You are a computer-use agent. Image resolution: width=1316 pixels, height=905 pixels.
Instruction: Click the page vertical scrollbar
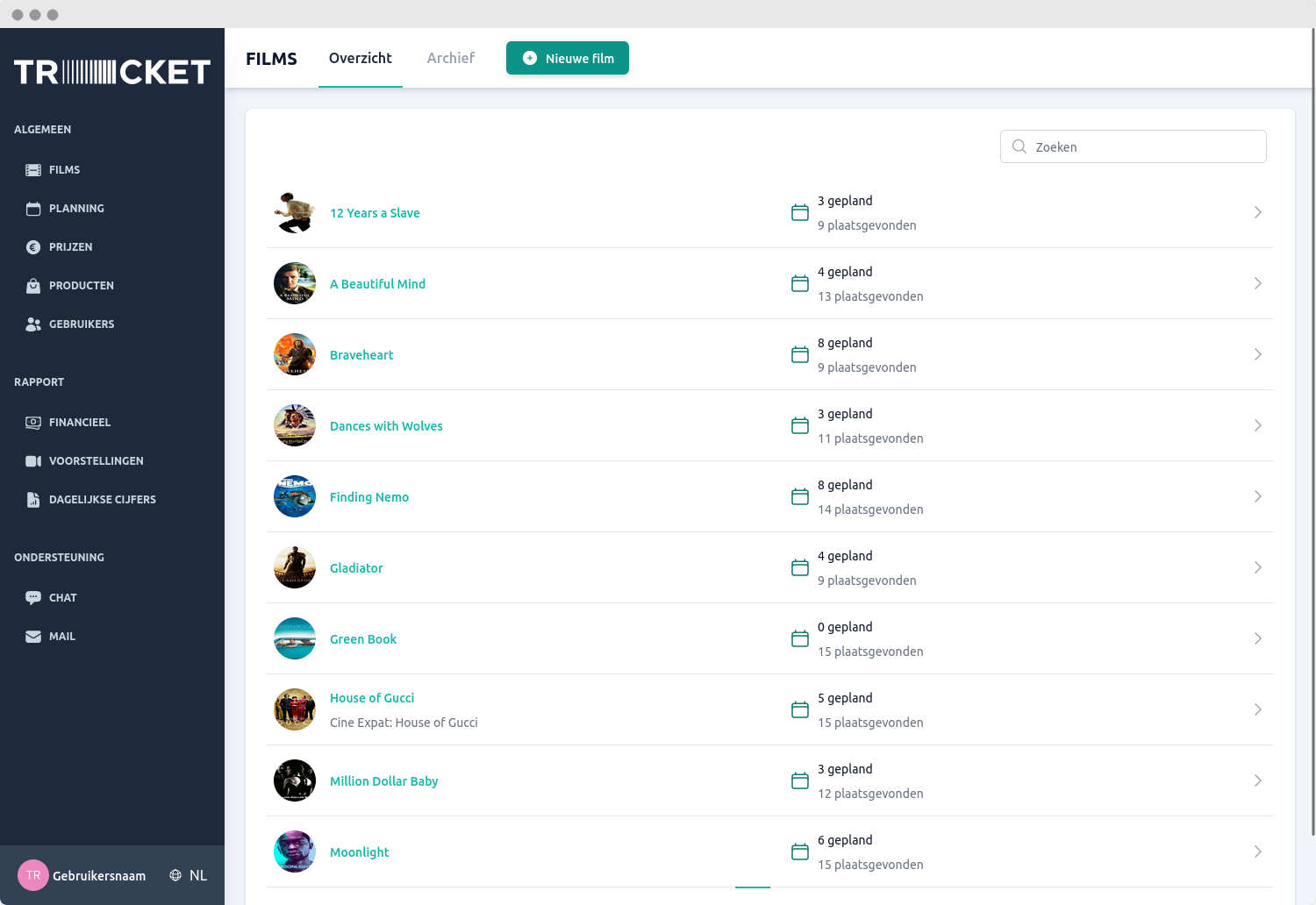coord(1312,430)
